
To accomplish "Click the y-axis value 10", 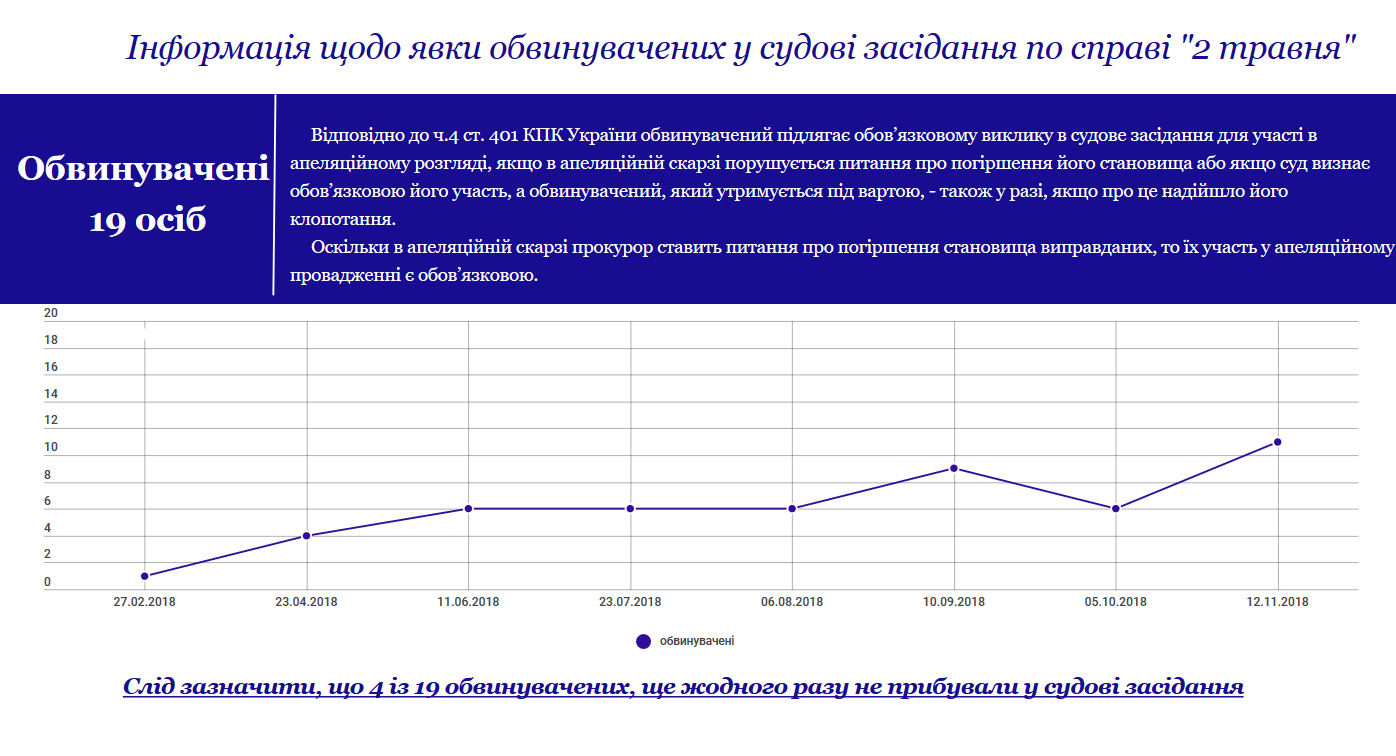I will 51,448.
